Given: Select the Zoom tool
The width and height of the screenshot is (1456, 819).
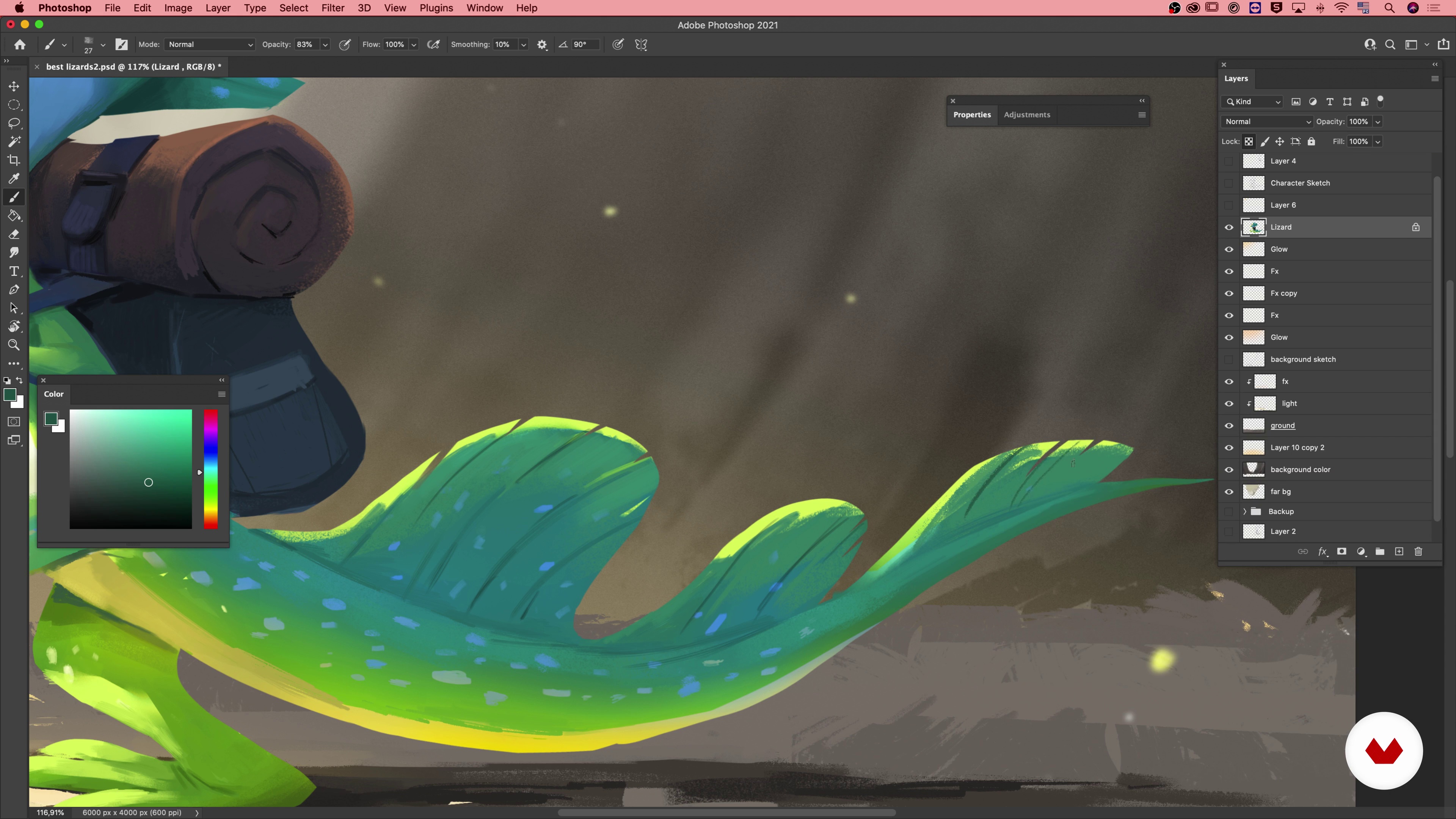Looking at the screenshot, I should pyautogui.click(x=14, y=345).
